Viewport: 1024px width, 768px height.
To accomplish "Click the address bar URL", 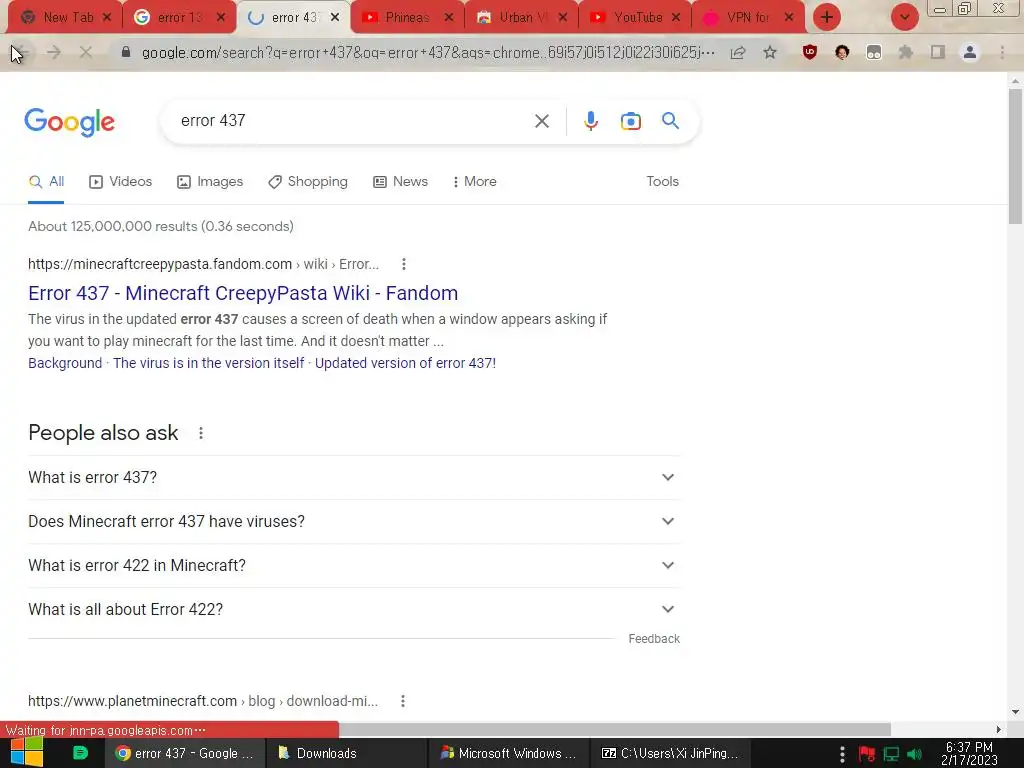I will point(428,53).
